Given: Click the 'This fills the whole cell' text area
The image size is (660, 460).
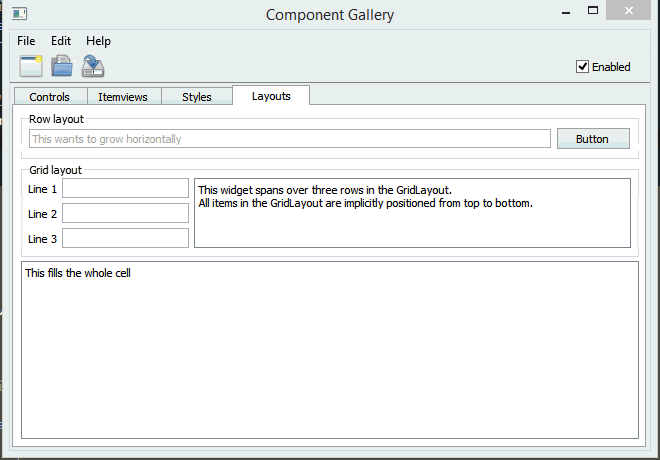Looking at the screenshot, I should [329, 349].
